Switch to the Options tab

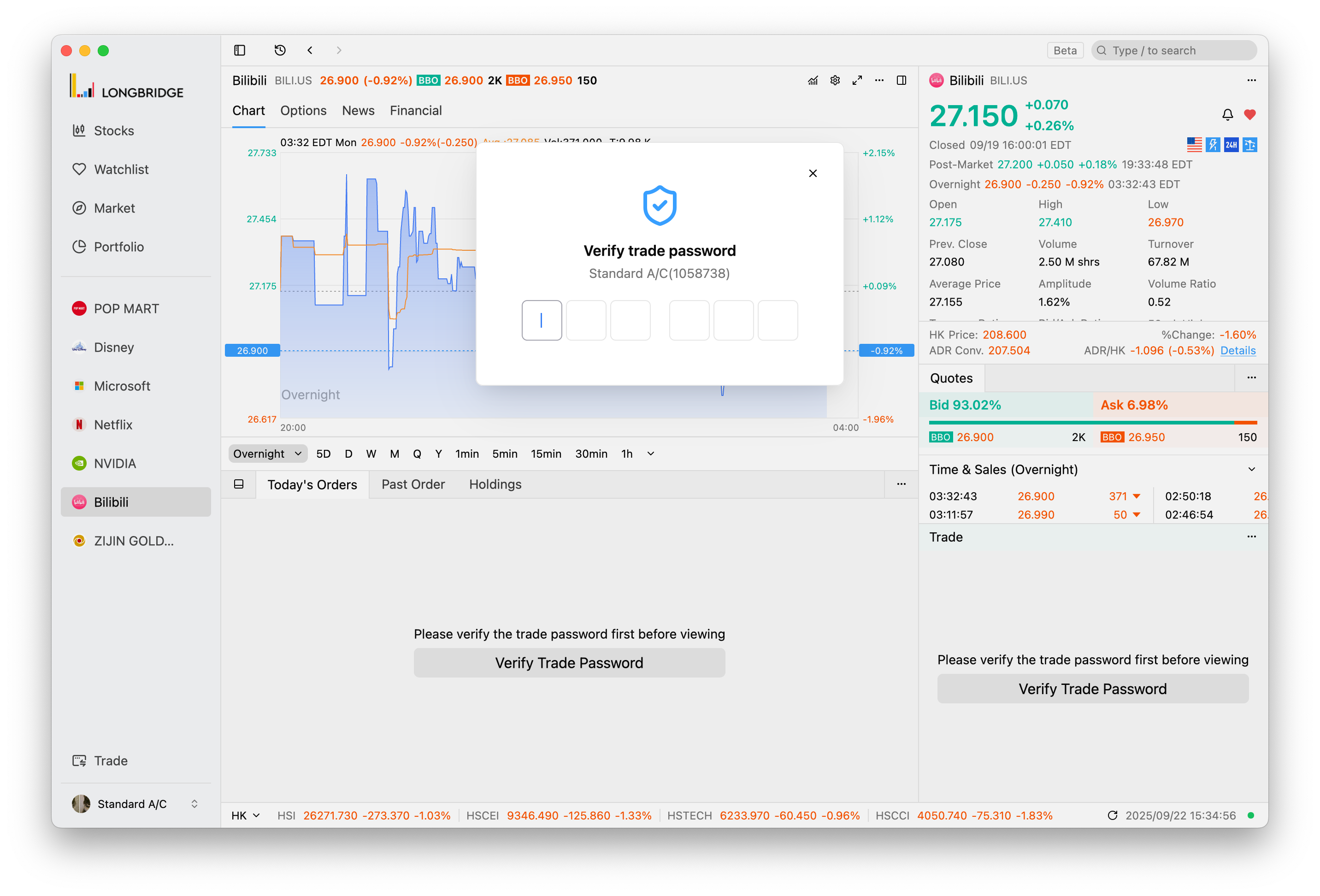click(303, 111)
